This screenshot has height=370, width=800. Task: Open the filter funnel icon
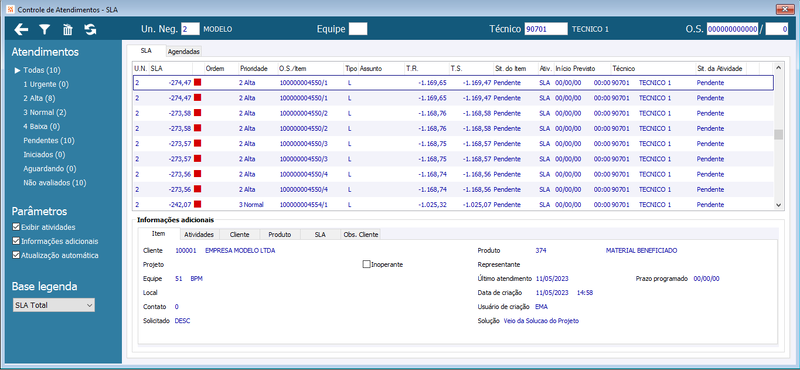[x=45, y=30]
